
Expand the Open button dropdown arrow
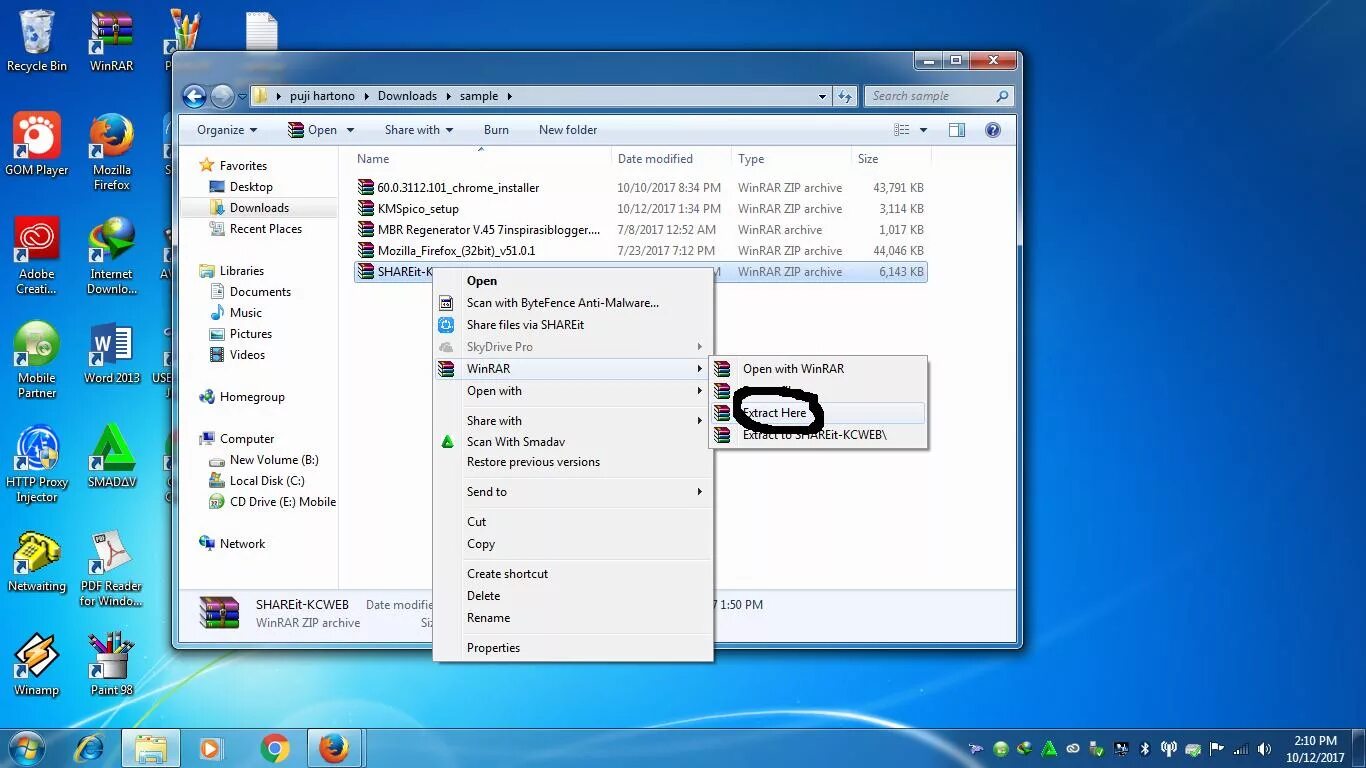[x=350, y=130]
